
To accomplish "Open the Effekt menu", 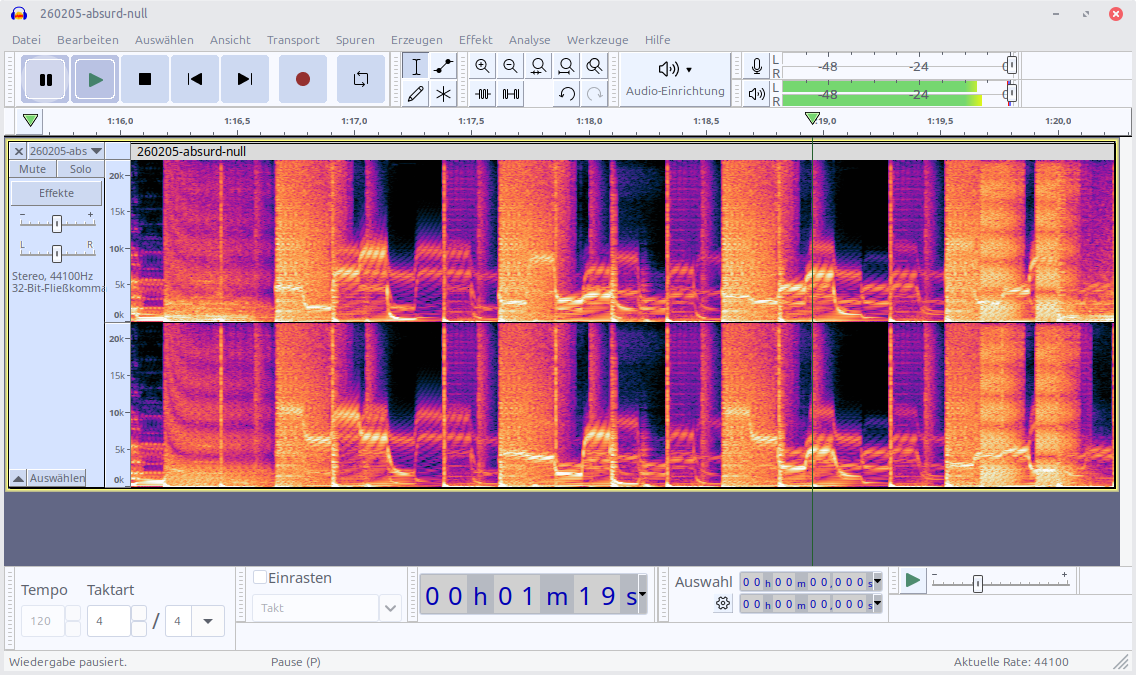I will pos(475,40).
